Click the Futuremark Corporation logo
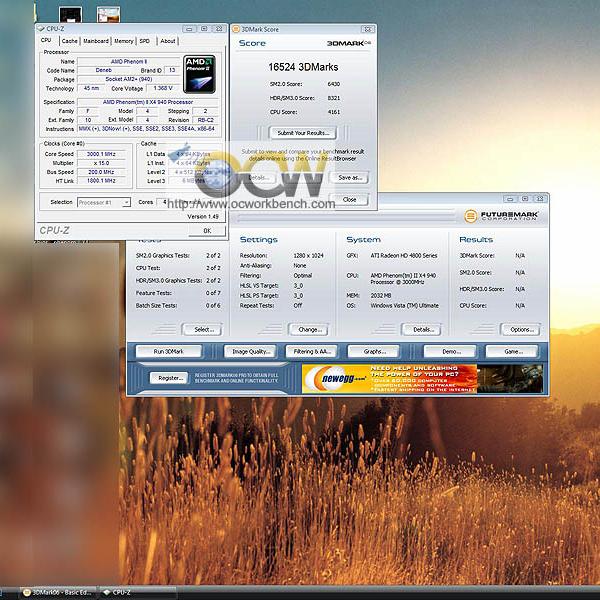600x600 pixels. tap(501, 216)
